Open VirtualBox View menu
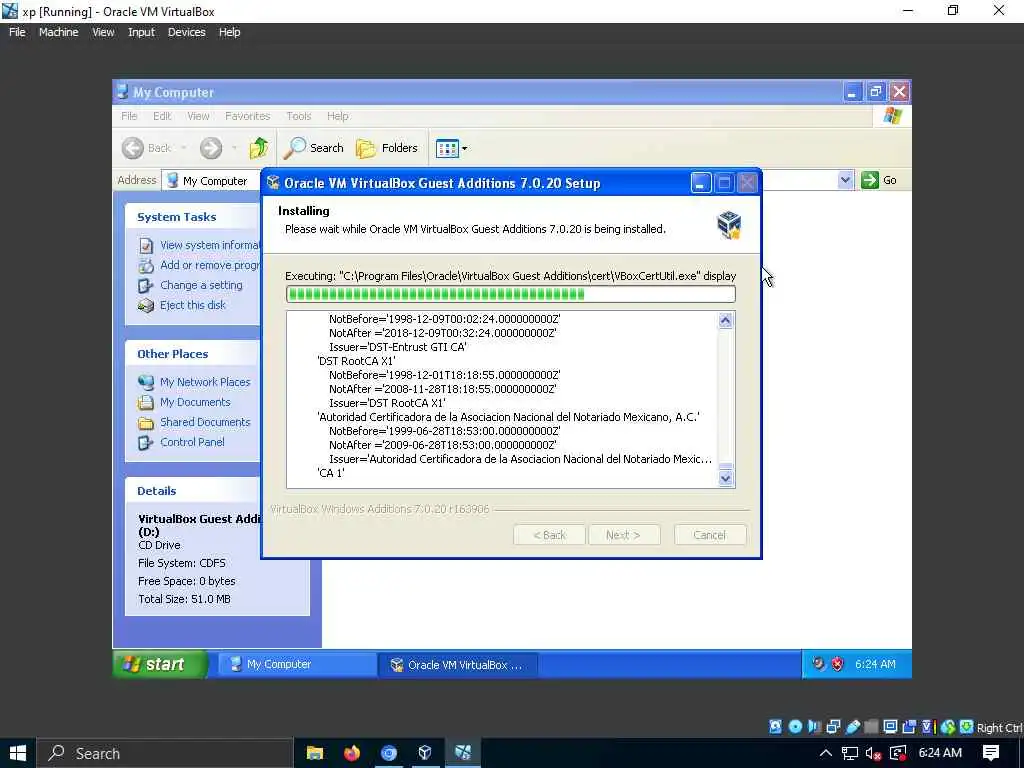The image size is (1024, 768). (103, 32)
